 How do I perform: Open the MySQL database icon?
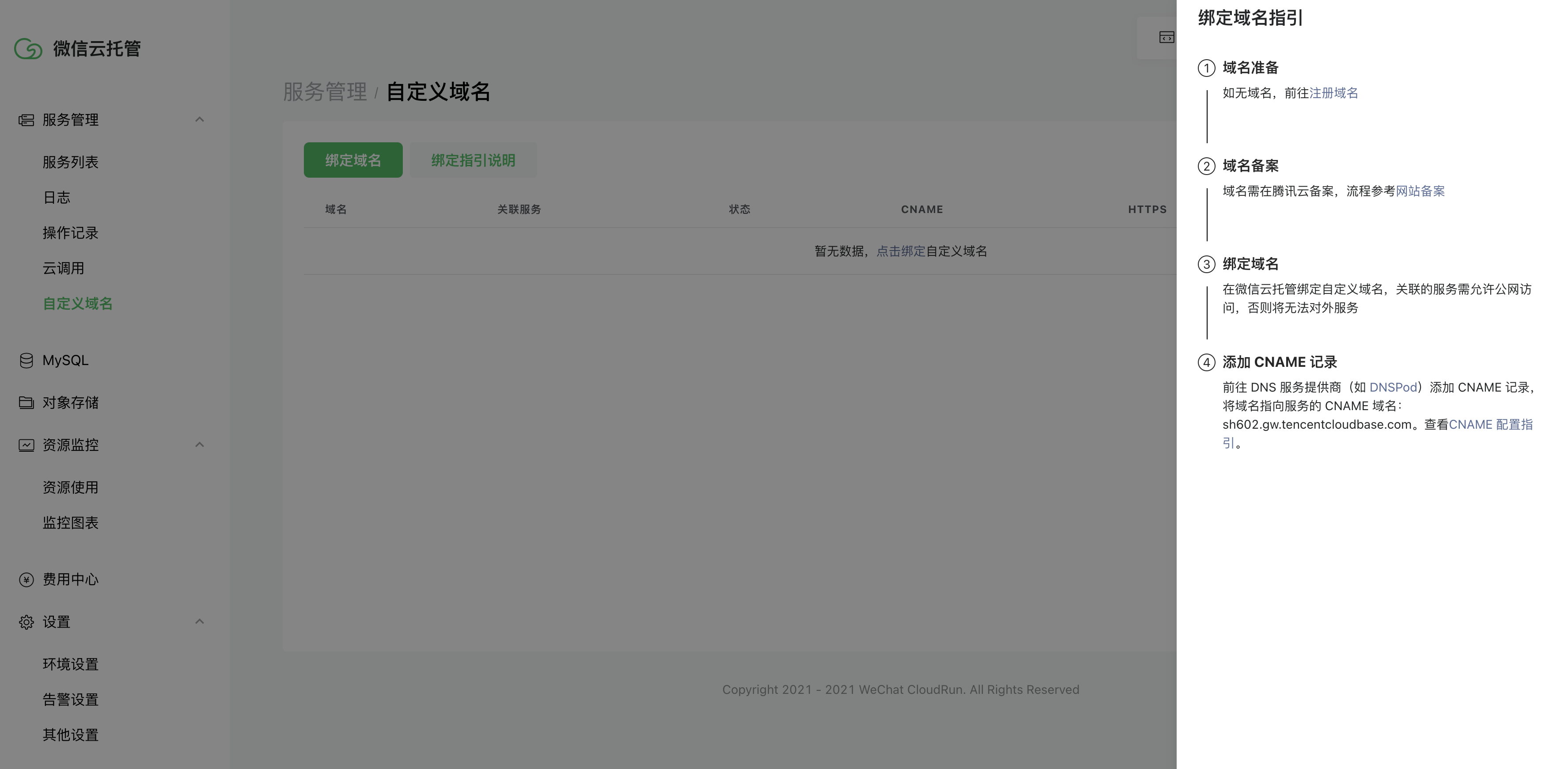point(26,361)
